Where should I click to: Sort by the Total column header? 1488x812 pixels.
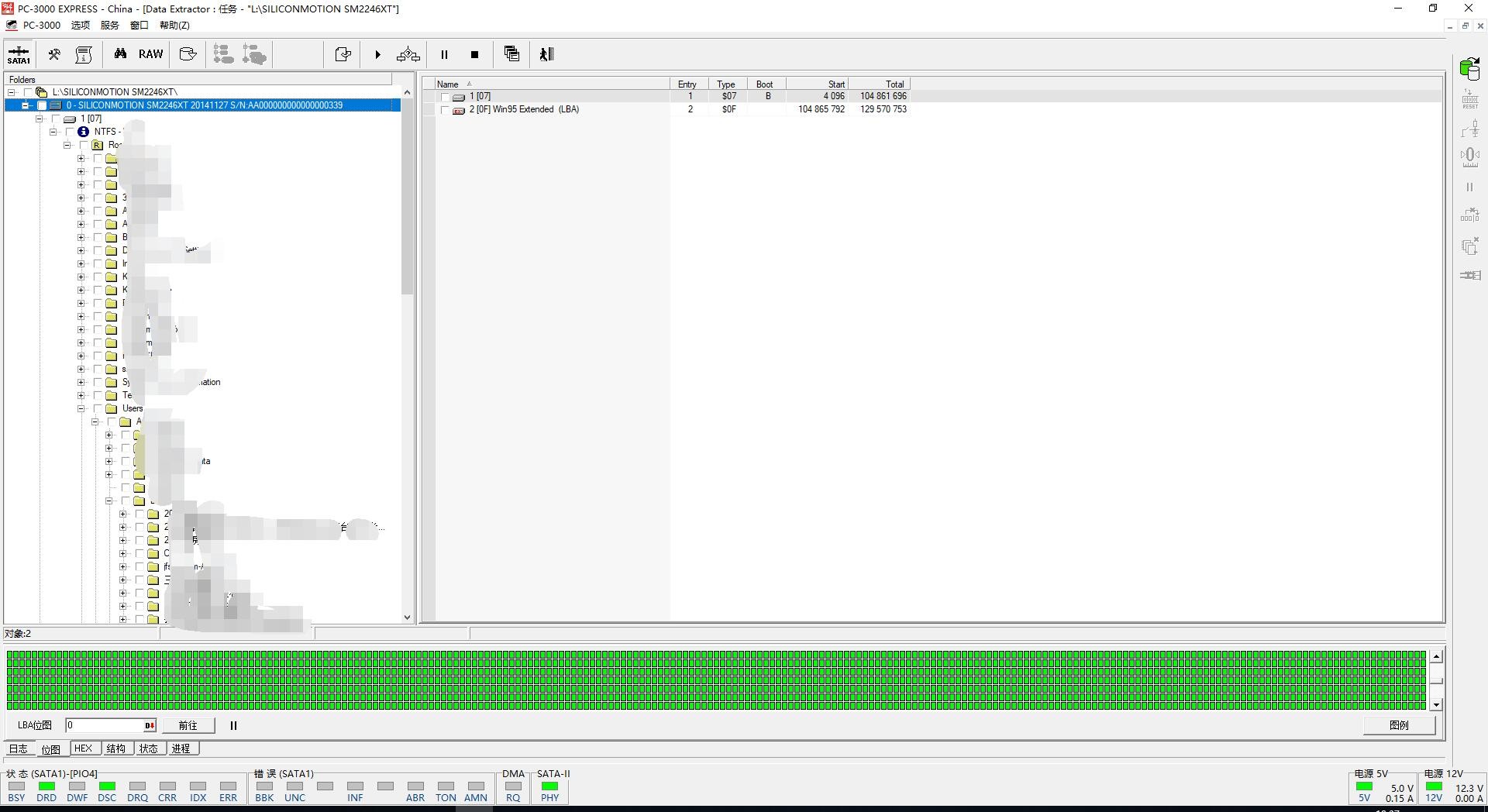[x=879, y=84]
